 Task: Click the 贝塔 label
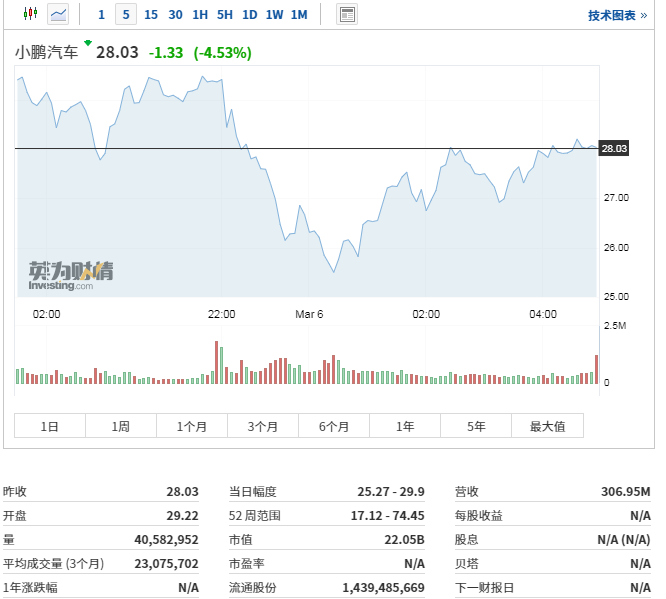point(467,564)
